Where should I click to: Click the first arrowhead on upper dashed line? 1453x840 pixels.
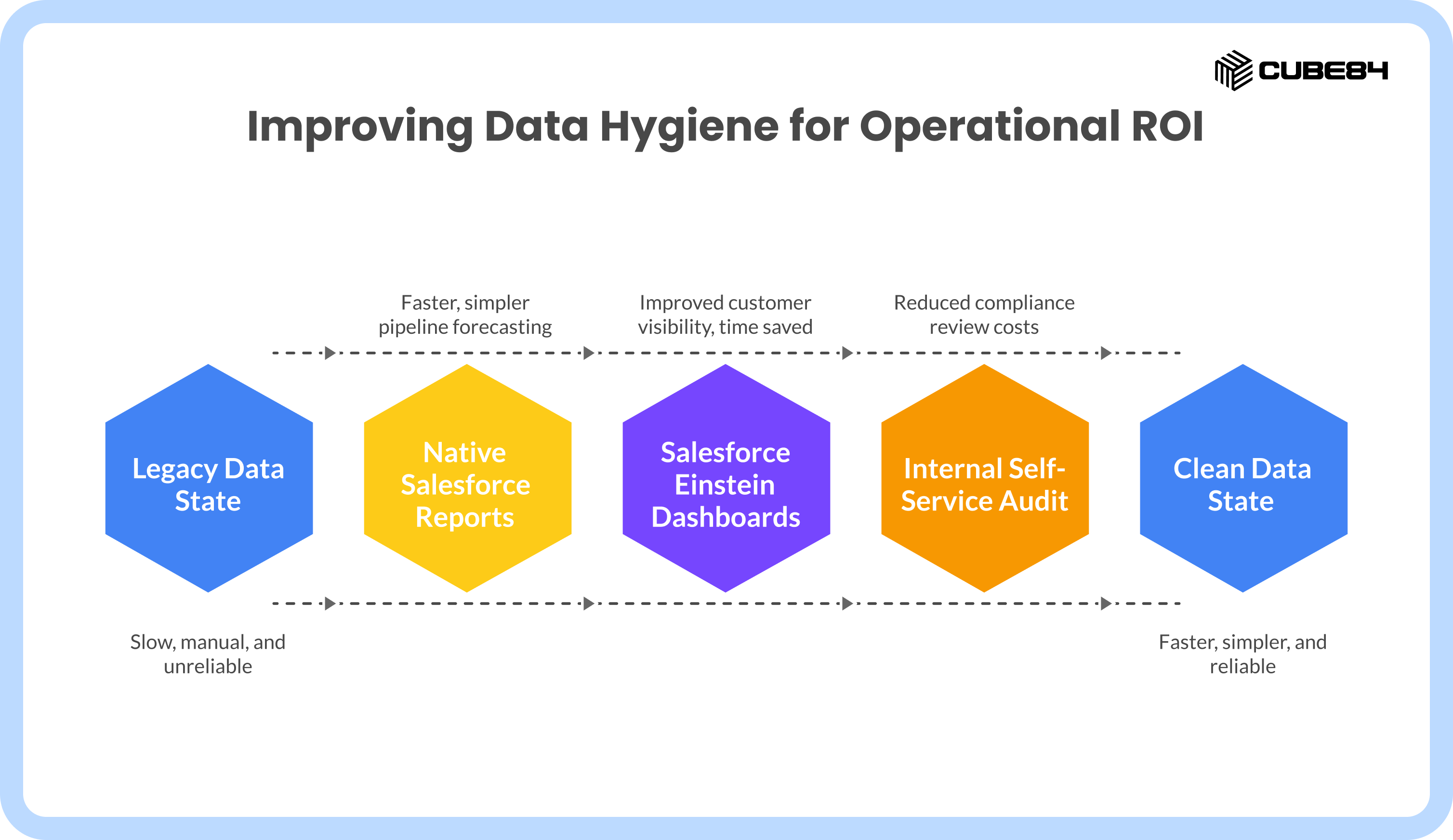330,353
